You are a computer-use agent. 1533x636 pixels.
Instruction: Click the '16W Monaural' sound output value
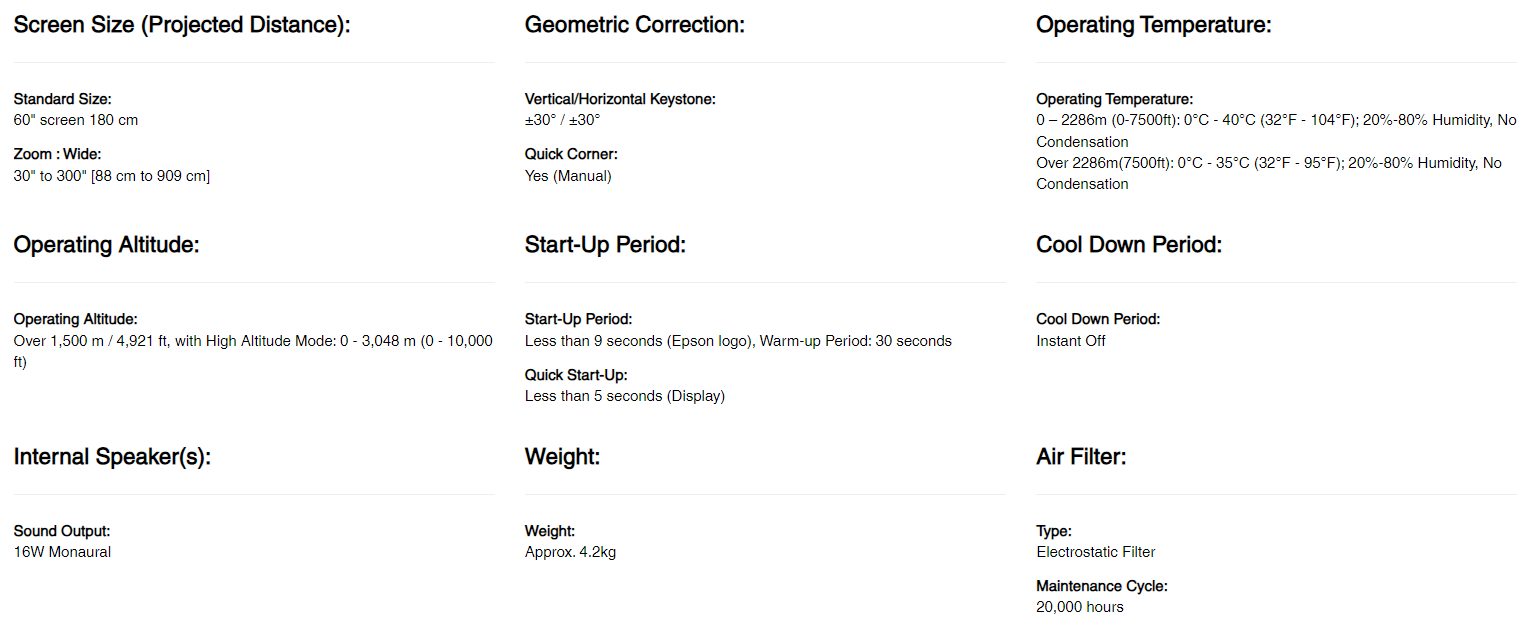point(62,552)
